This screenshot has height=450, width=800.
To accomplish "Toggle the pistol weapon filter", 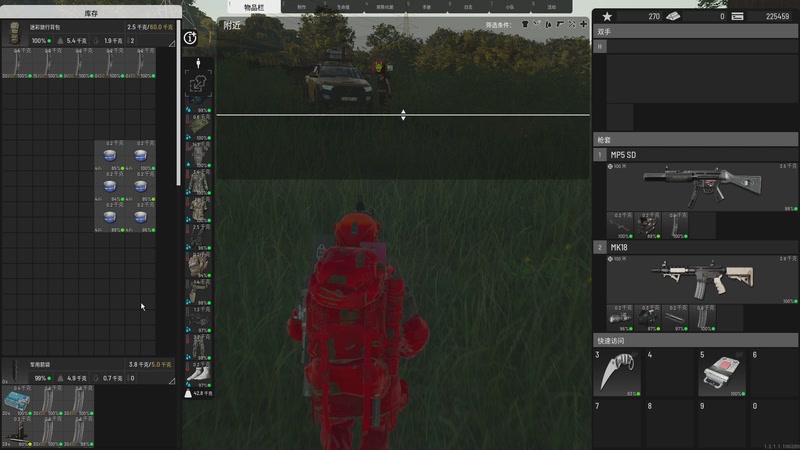I will (560, 24).
